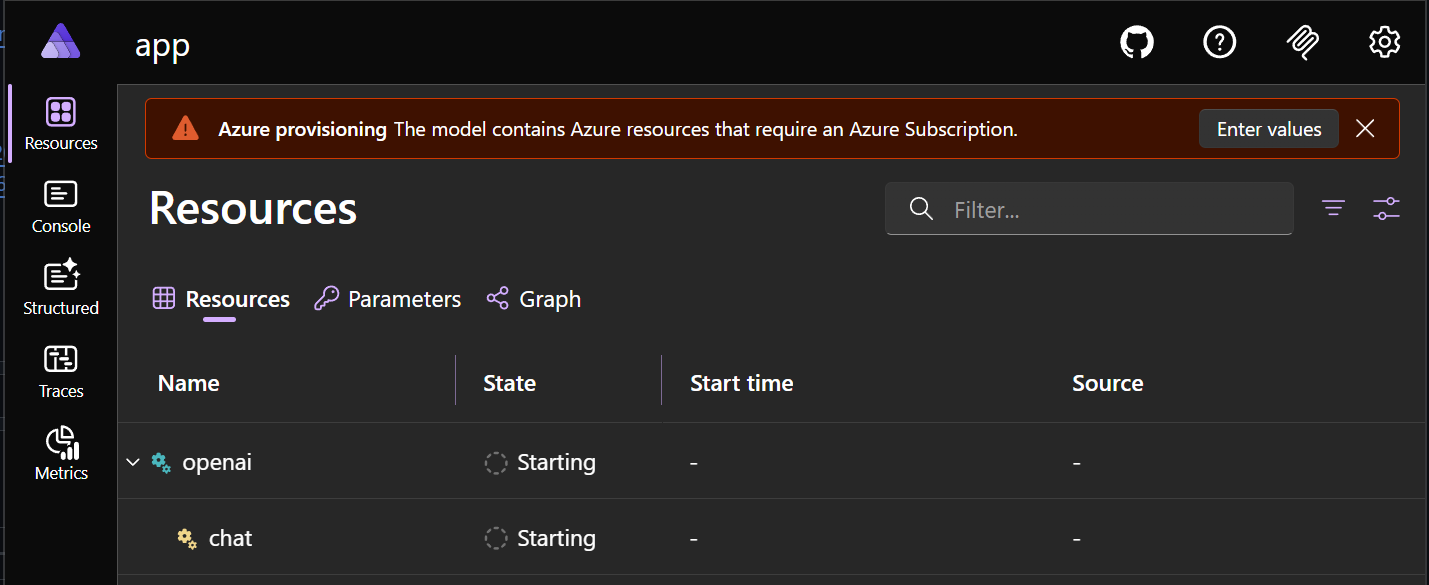
Task: Select the Resources sidebar icon
Action: (60, 124)
